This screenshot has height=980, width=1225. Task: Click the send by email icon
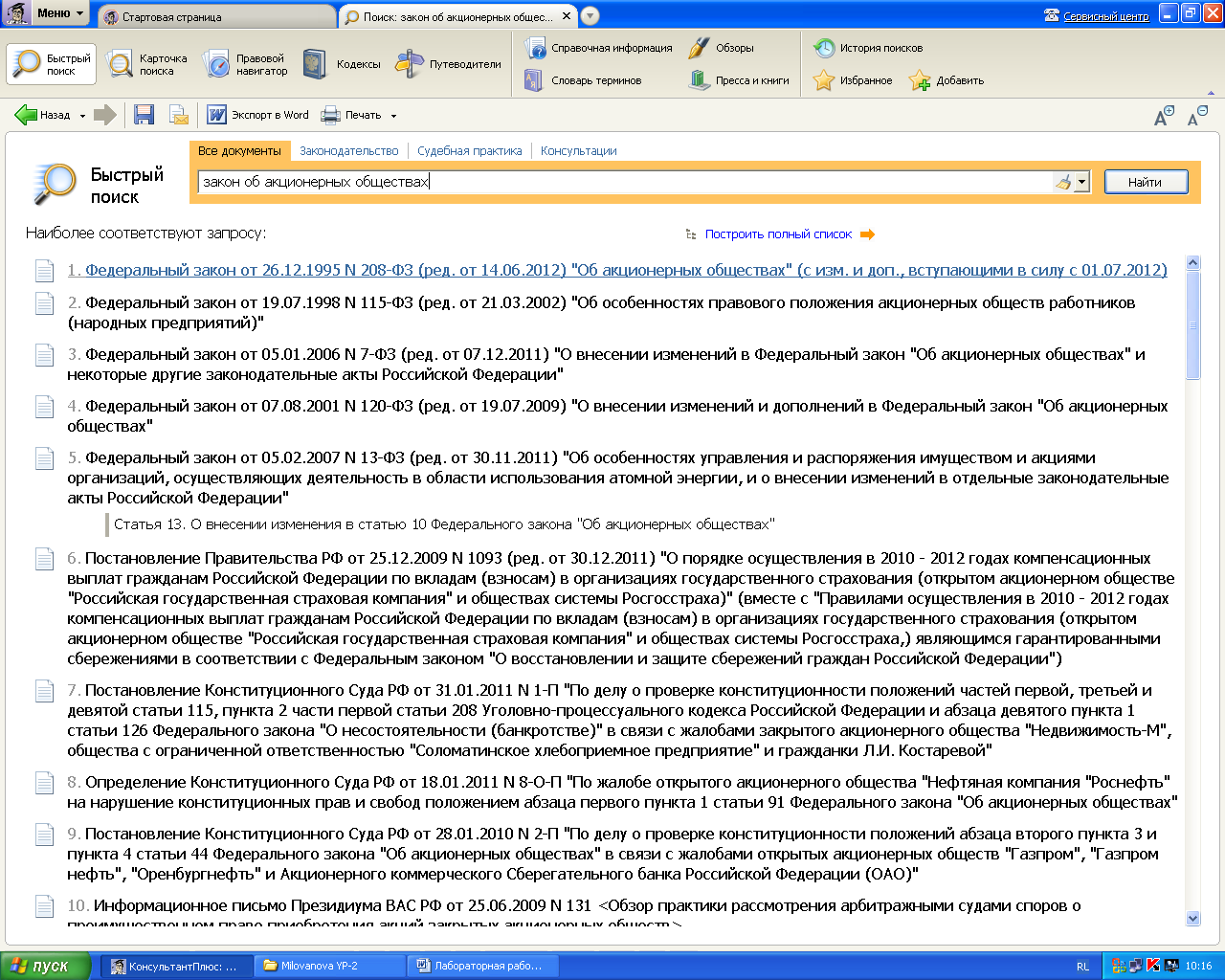point(179,115)
